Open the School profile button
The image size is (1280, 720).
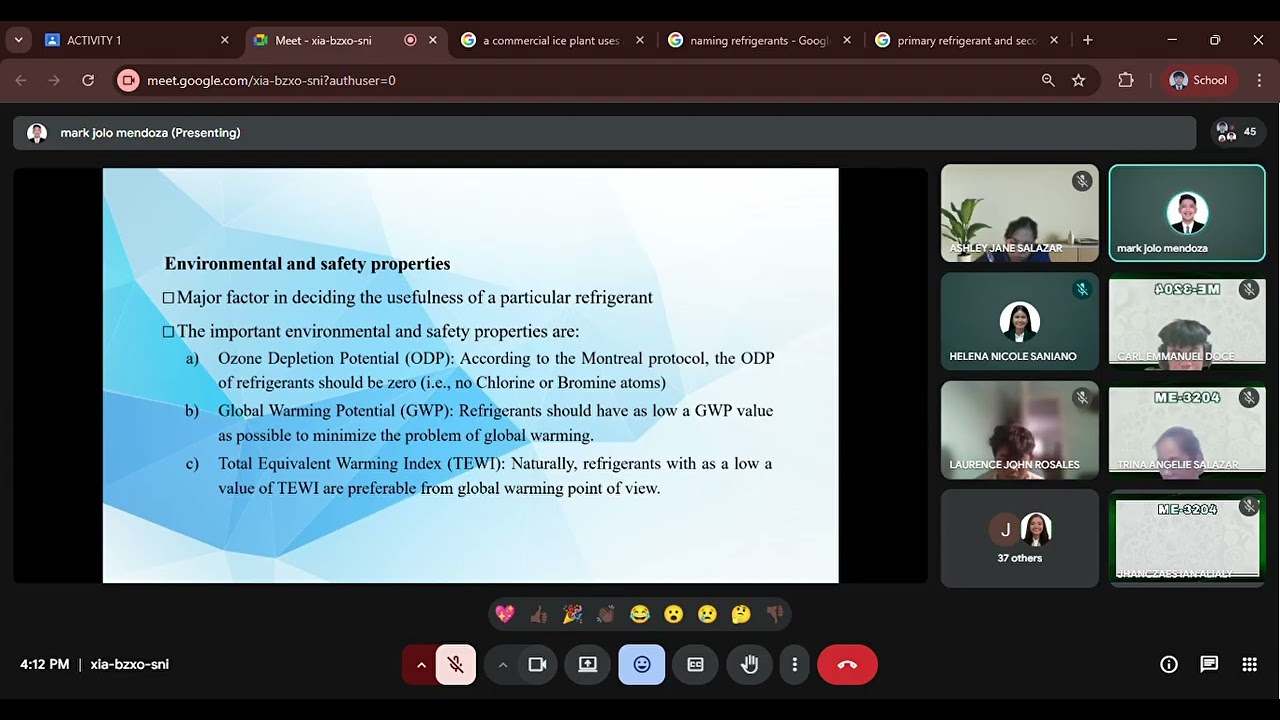1198,80
